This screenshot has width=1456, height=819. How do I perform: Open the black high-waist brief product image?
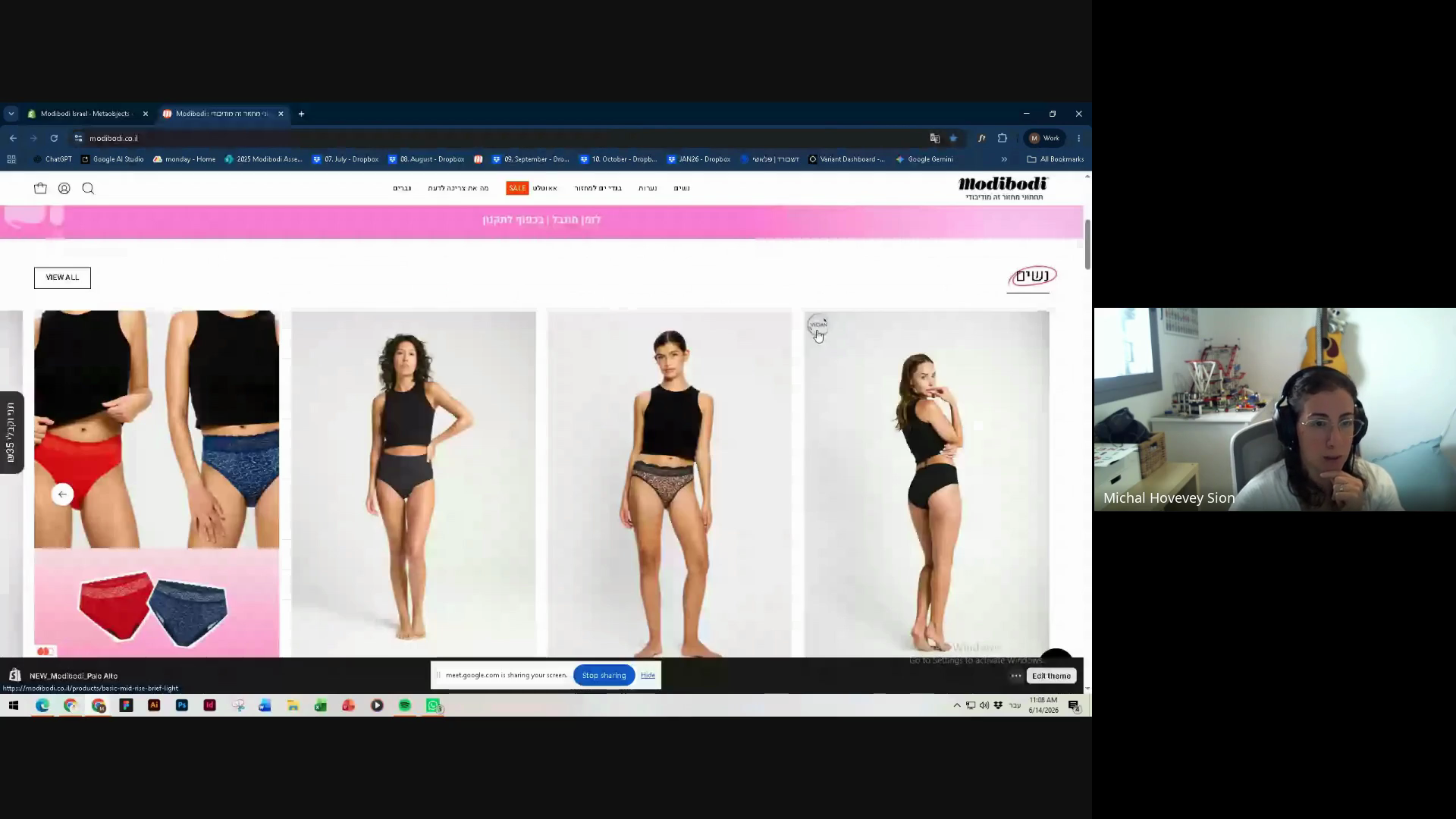tap(413, 484)
